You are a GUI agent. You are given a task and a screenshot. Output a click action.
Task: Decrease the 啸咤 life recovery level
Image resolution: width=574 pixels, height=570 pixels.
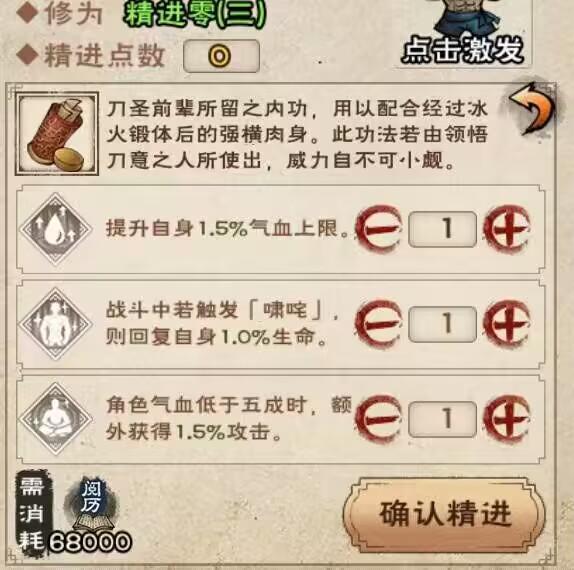click(x=379, y=324)
